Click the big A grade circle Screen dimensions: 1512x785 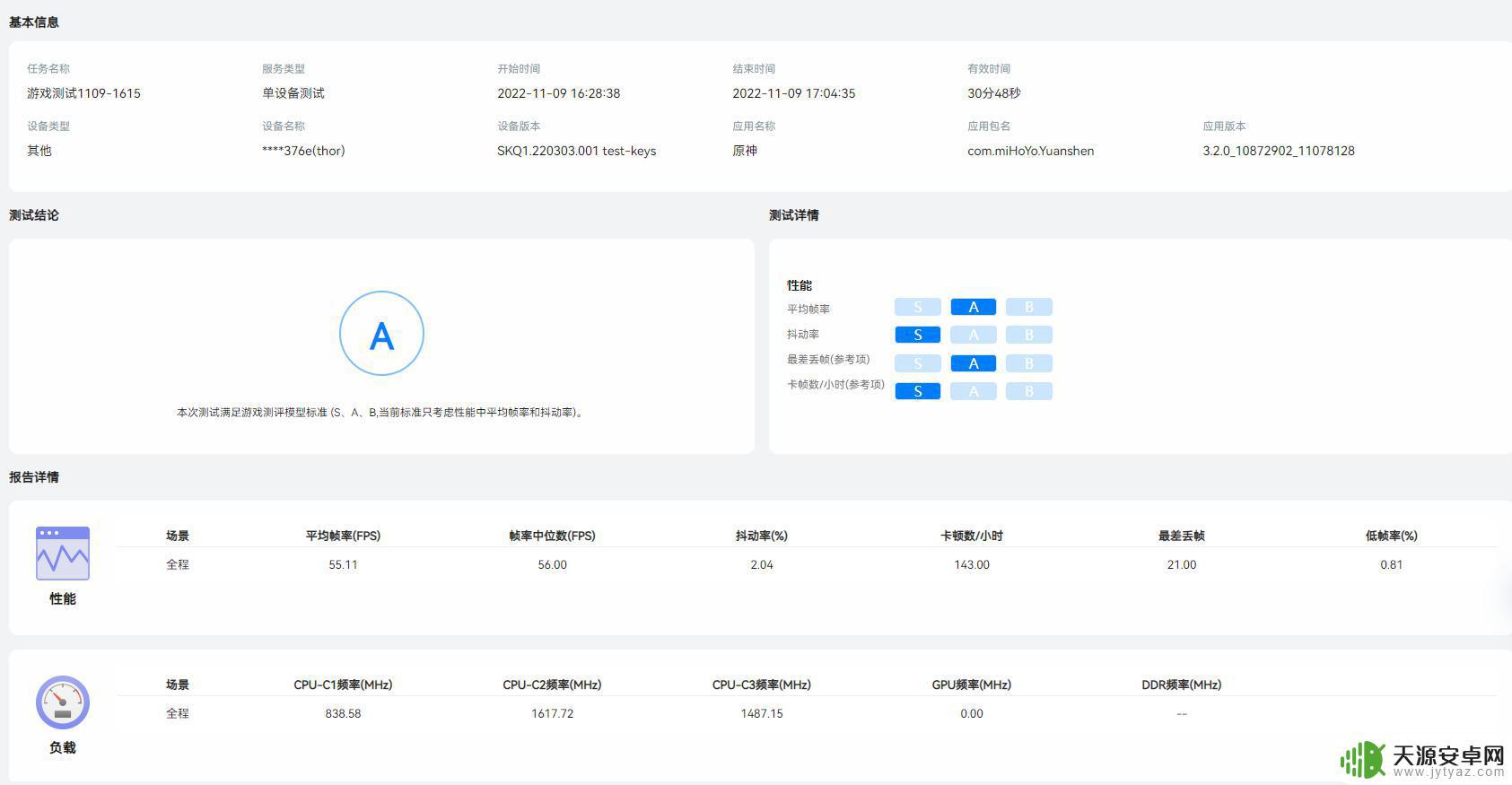[381, 333]
